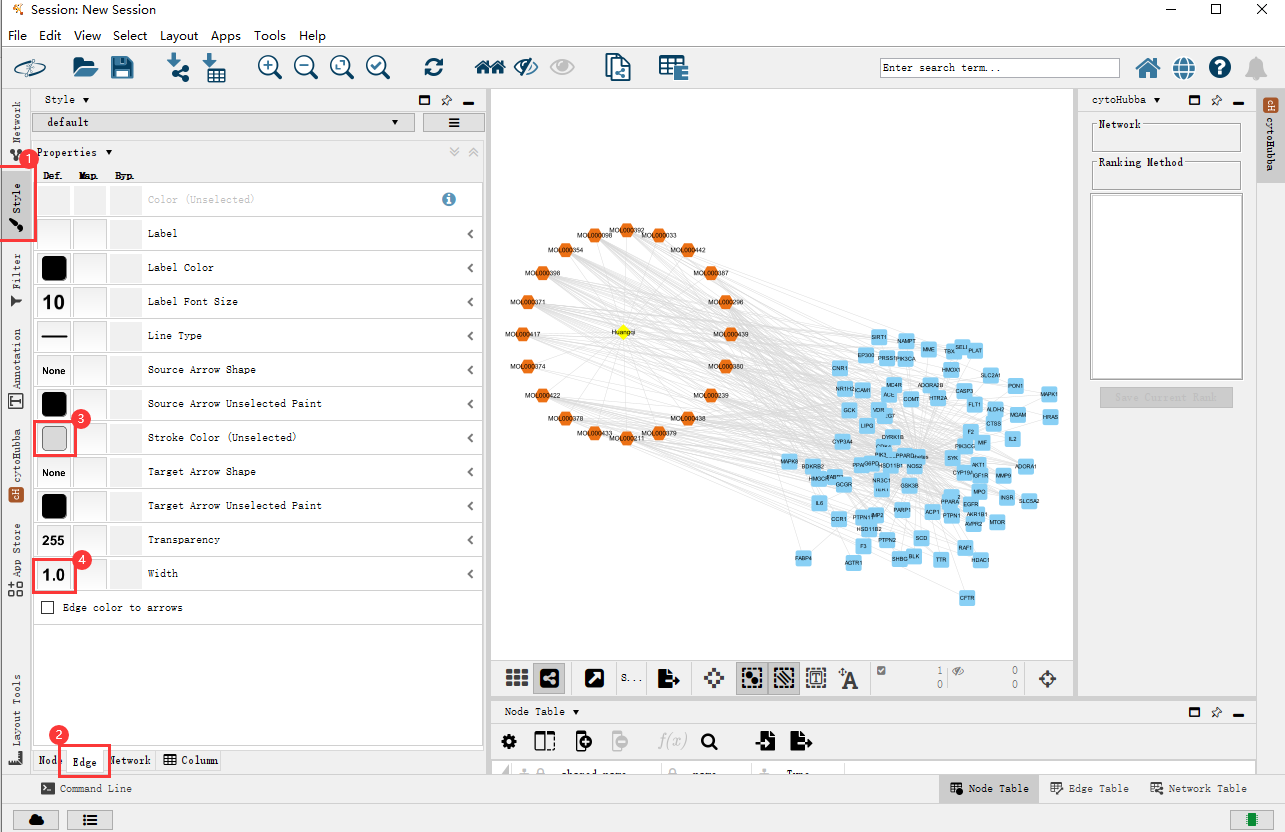The image size is (1285, 832).
Task: Click the cloud icon in status bar
Action: coord(36,819)
